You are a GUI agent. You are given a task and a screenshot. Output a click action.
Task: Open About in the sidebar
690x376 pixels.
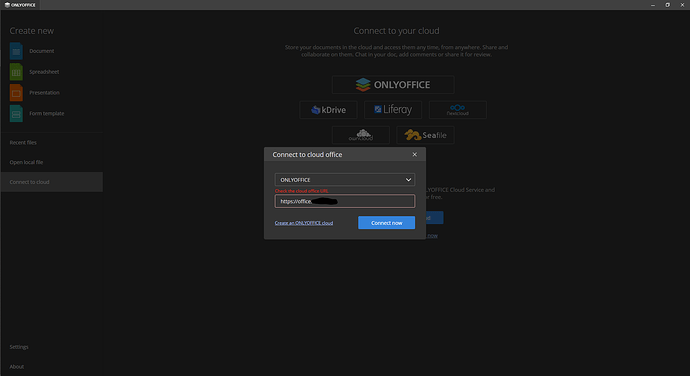pos(17,366)
